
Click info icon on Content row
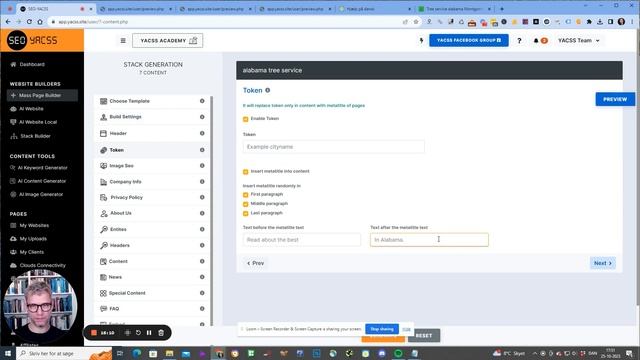(202, 261)
